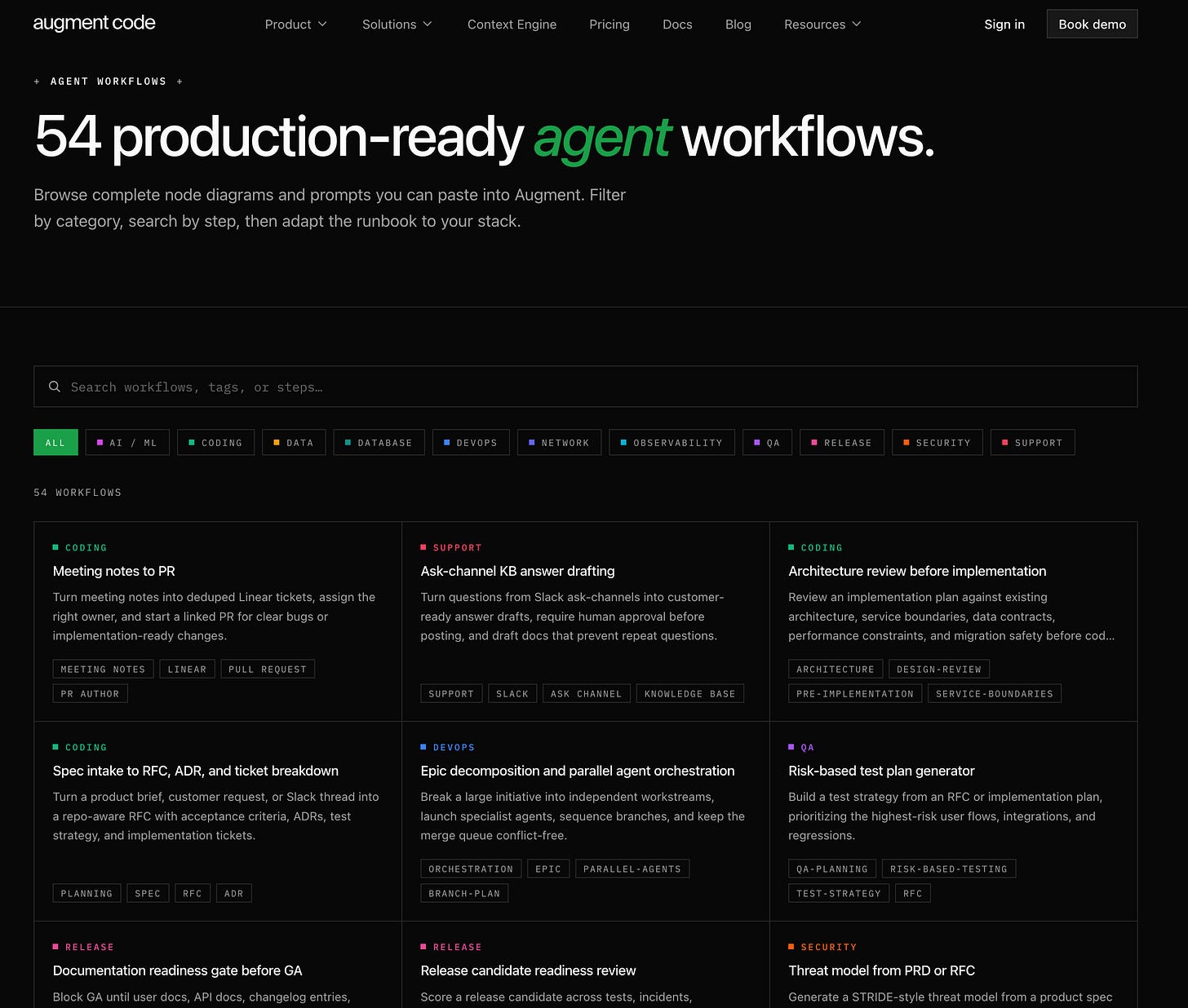The height and width of the screenshot is (1008, 1188).
Task: Click the Book demo button
Action: [1092, 24]
